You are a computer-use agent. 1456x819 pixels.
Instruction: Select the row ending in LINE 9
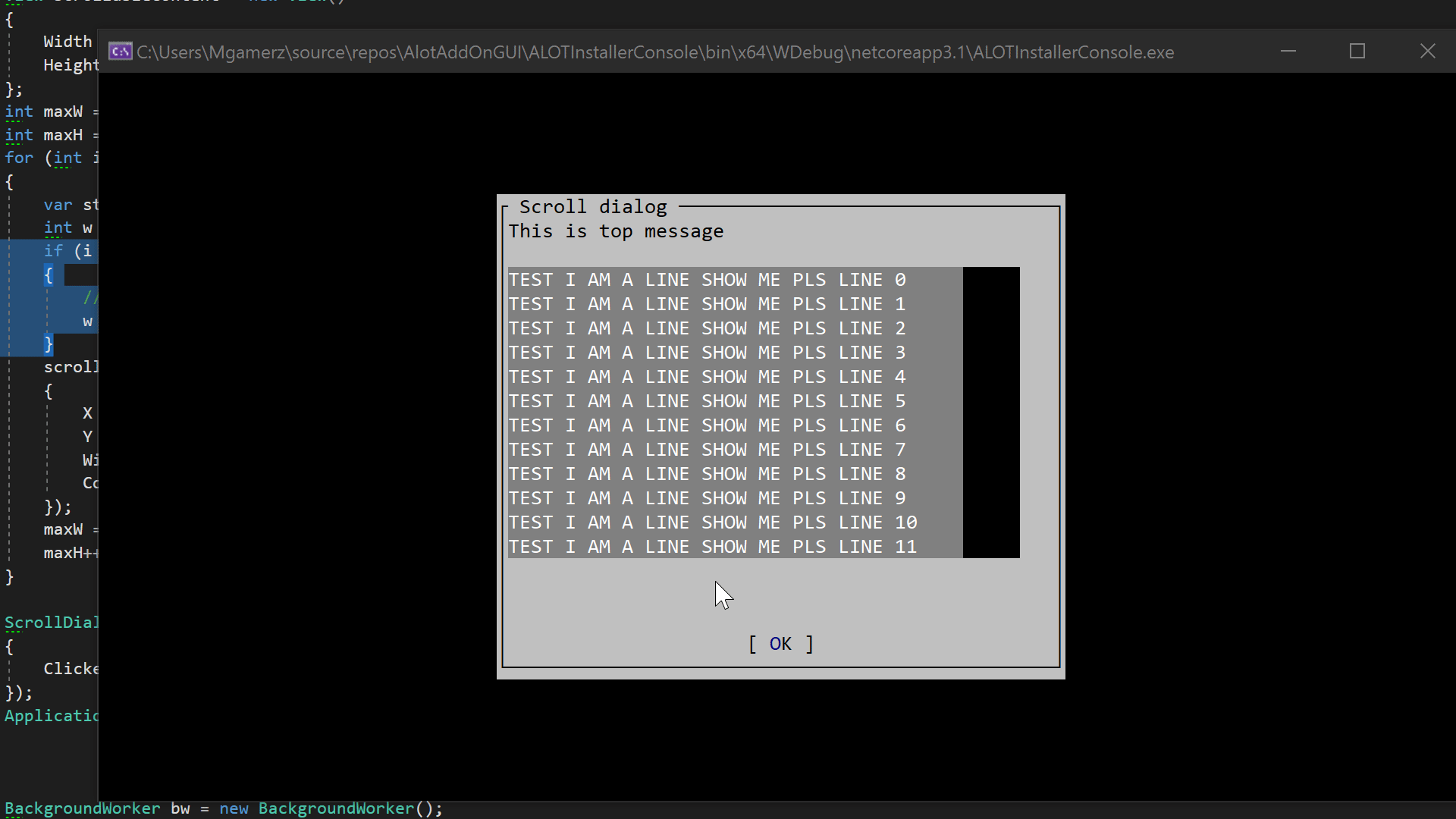(735, 498)
